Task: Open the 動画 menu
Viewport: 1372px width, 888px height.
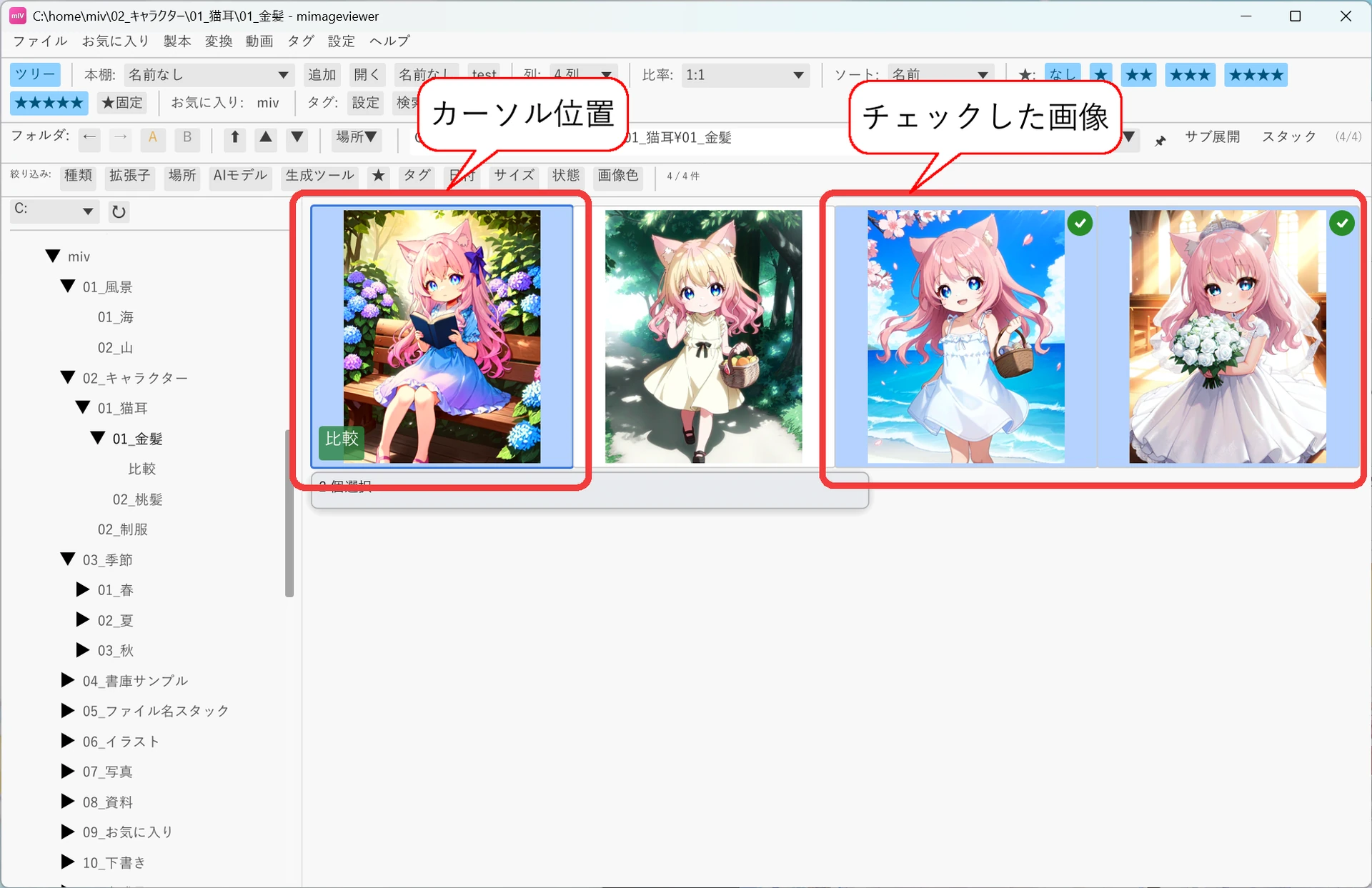Action: coord(259,41)
